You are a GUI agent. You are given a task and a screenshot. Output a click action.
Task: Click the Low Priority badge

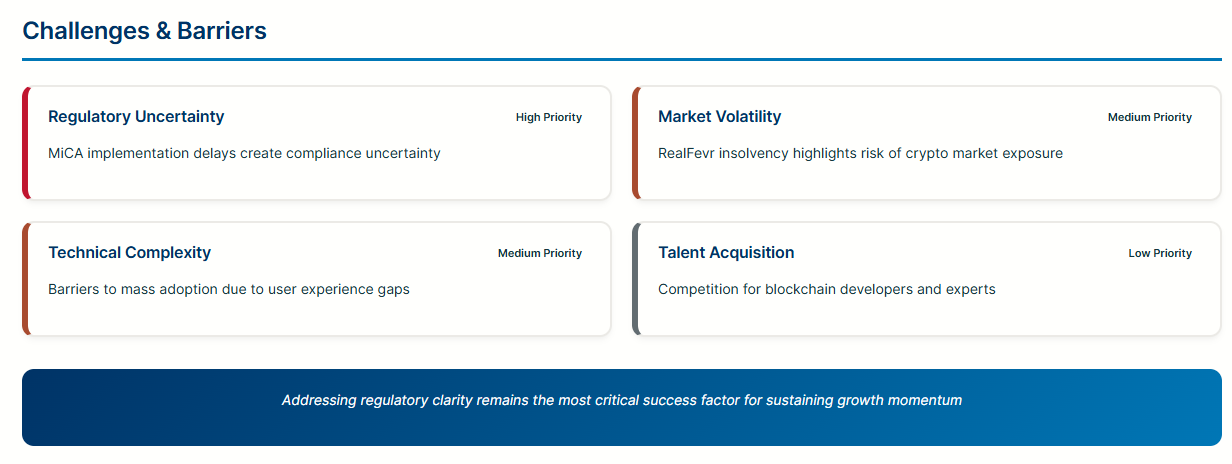1160,254
